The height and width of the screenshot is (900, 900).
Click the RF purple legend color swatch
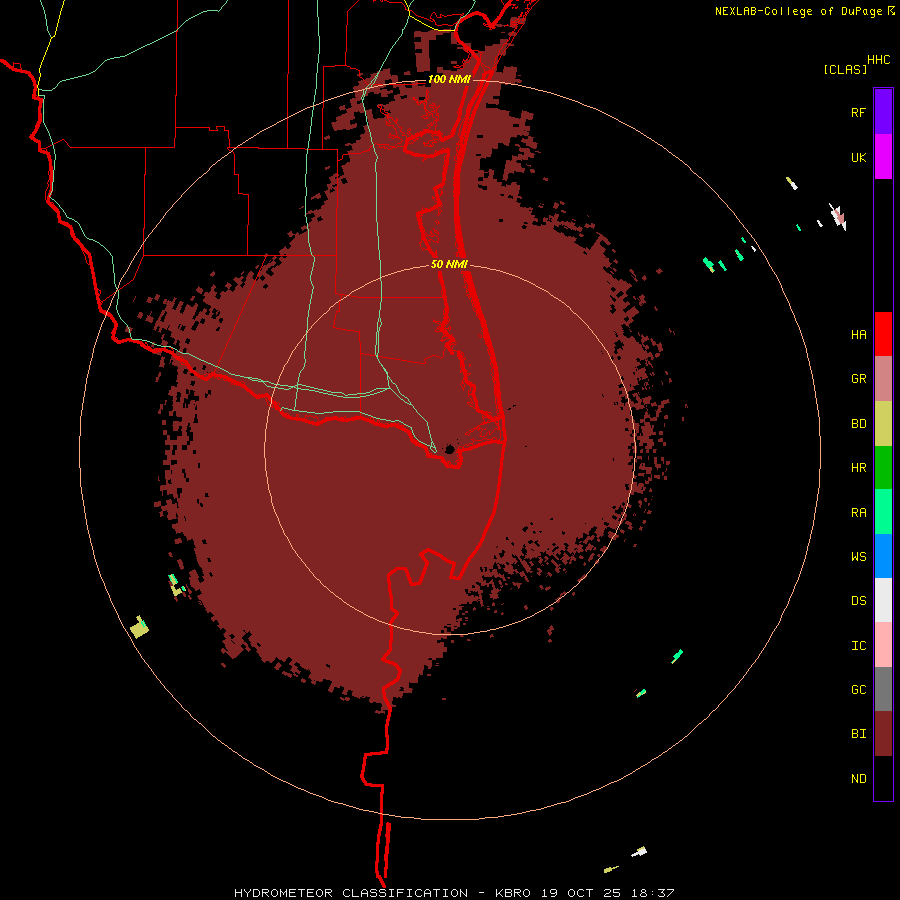point(883,112)
